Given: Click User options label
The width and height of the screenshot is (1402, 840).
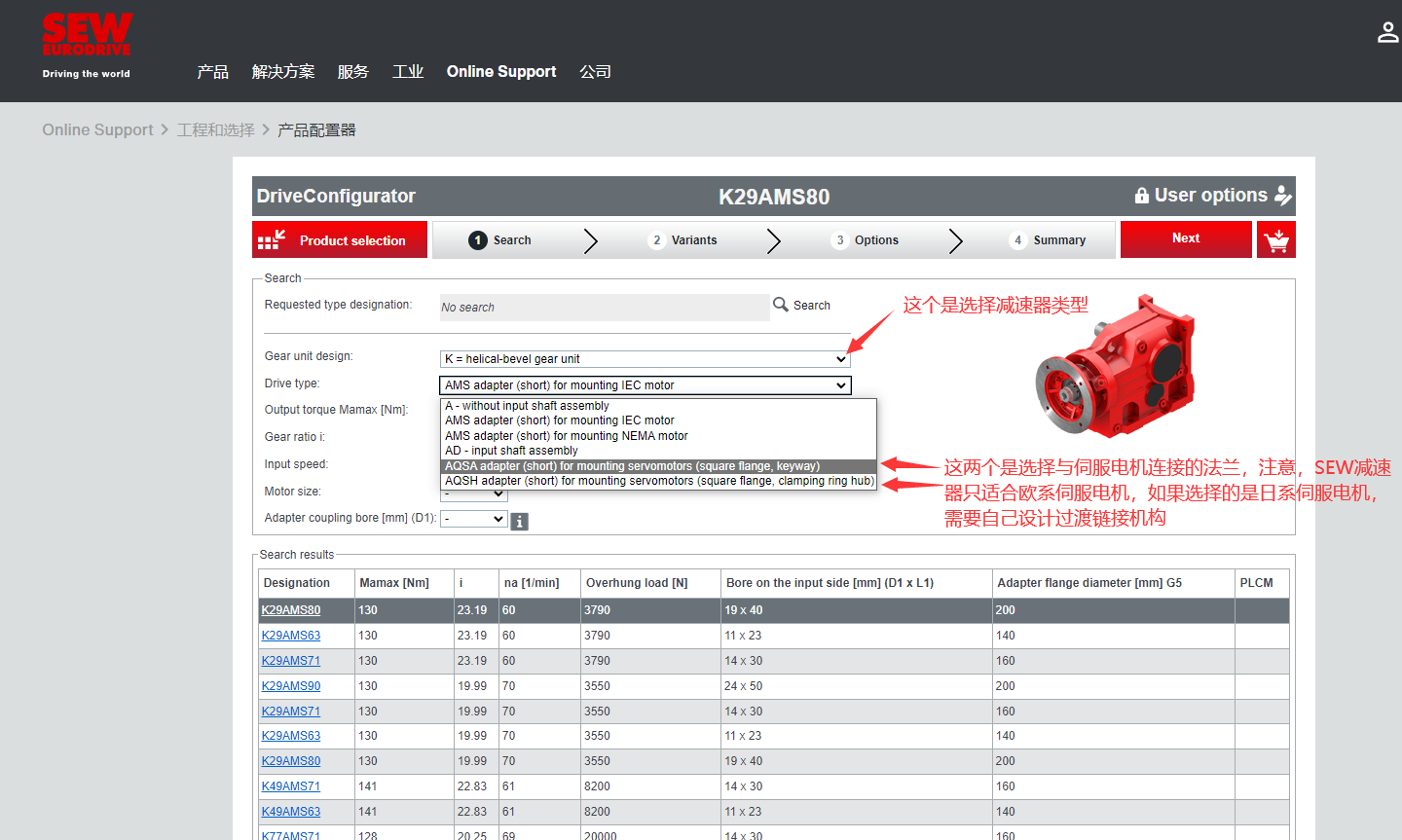Looking at the screenshot, I should pyautogui.click(x=1211, y=195).
